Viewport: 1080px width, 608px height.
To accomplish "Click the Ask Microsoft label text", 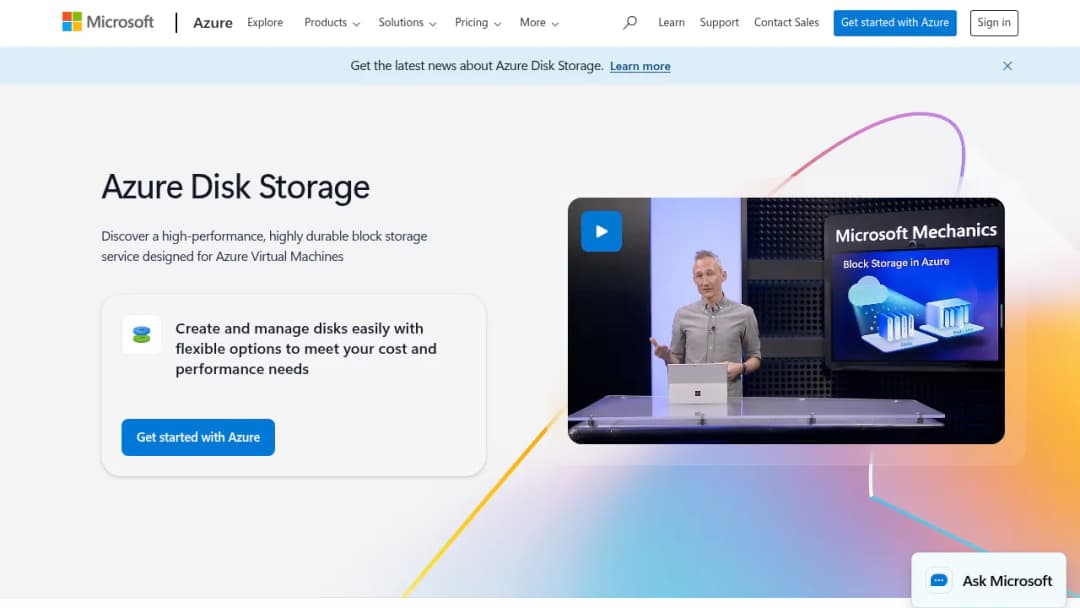I will pyautogui.click(x=1007, y=580).
